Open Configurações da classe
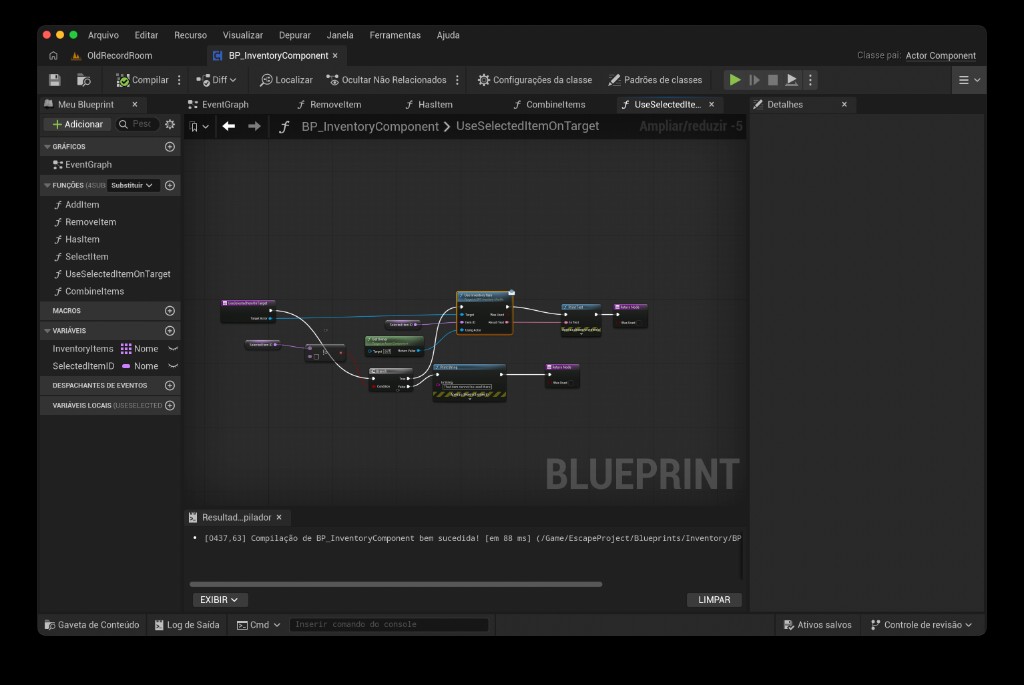The image size is (1024, 685). click(x=535, y=80)
